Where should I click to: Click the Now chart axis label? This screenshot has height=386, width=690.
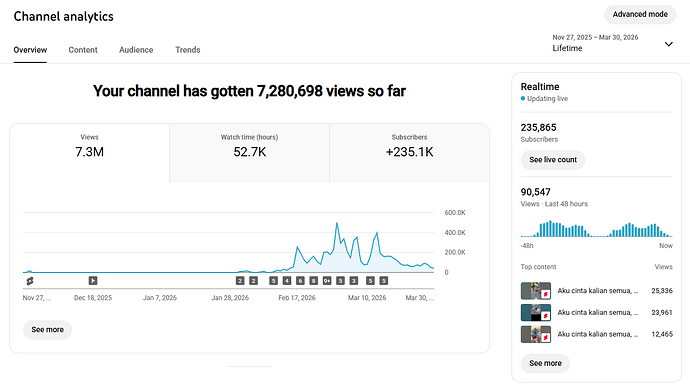tap(666, 246)
